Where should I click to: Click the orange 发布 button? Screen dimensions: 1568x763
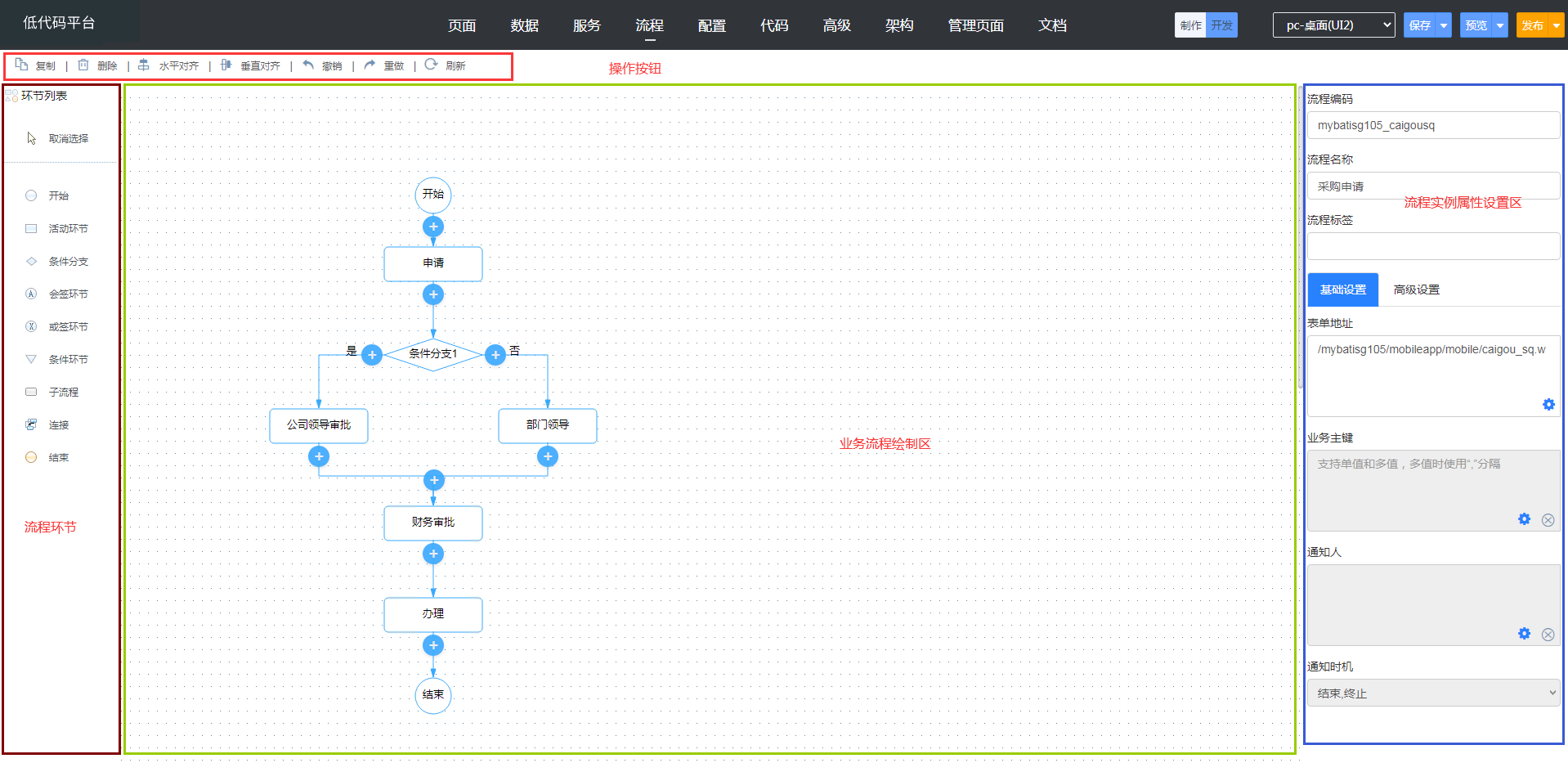[1532, 25]
